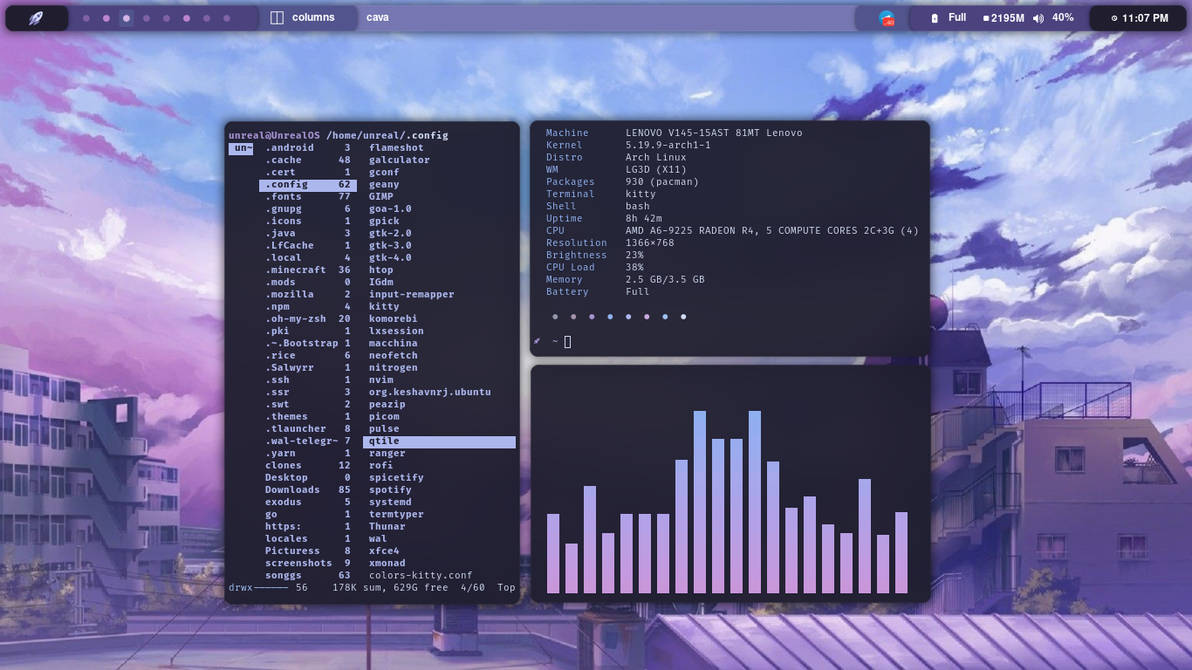Open the GIMP folder in ranger
1192x670 pixels.
click(x=381, y=196)
